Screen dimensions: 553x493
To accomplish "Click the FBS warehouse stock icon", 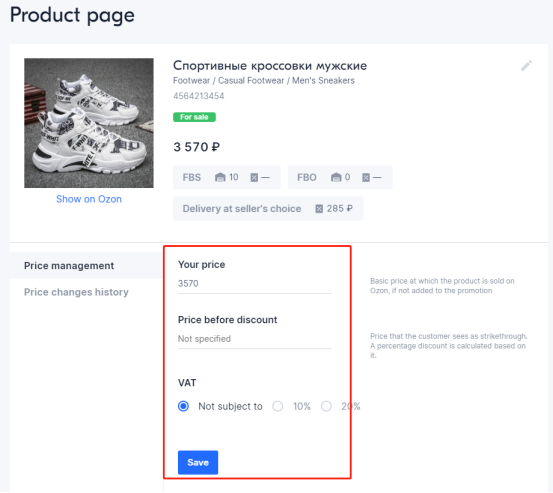I will click(x=220, y=177).
